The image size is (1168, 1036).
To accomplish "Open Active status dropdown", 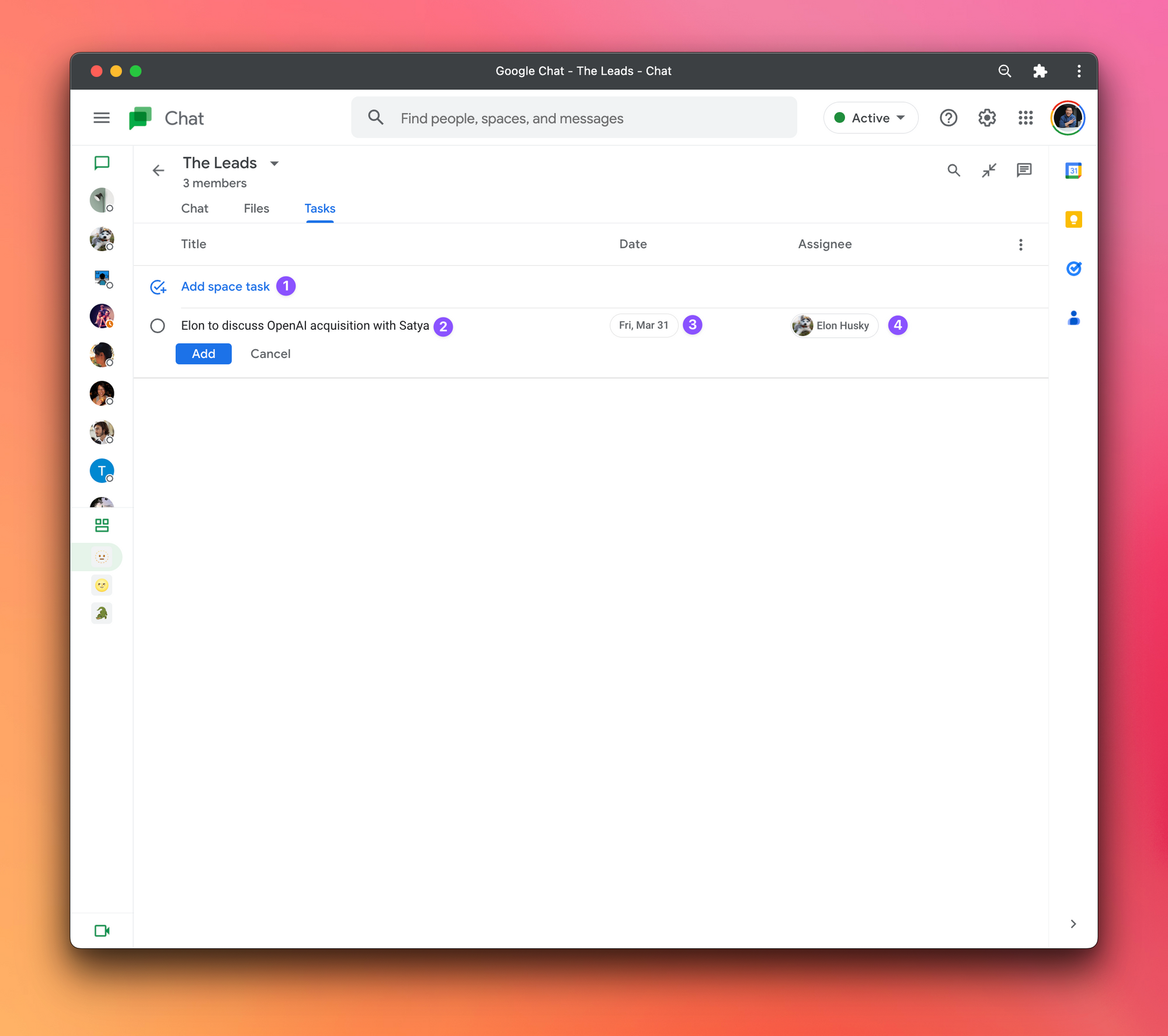I will pos(870,118).
